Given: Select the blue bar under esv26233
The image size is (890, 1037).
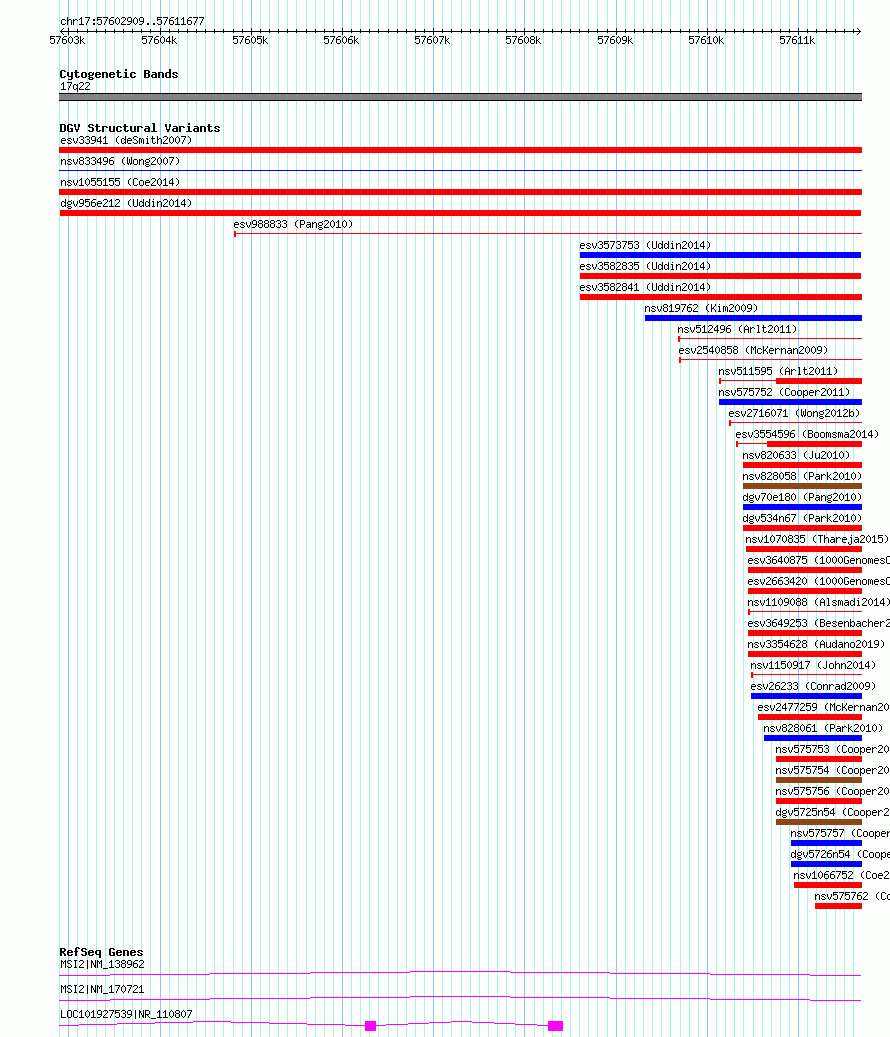Looking at the screenshot, I should tap(806, 696).
